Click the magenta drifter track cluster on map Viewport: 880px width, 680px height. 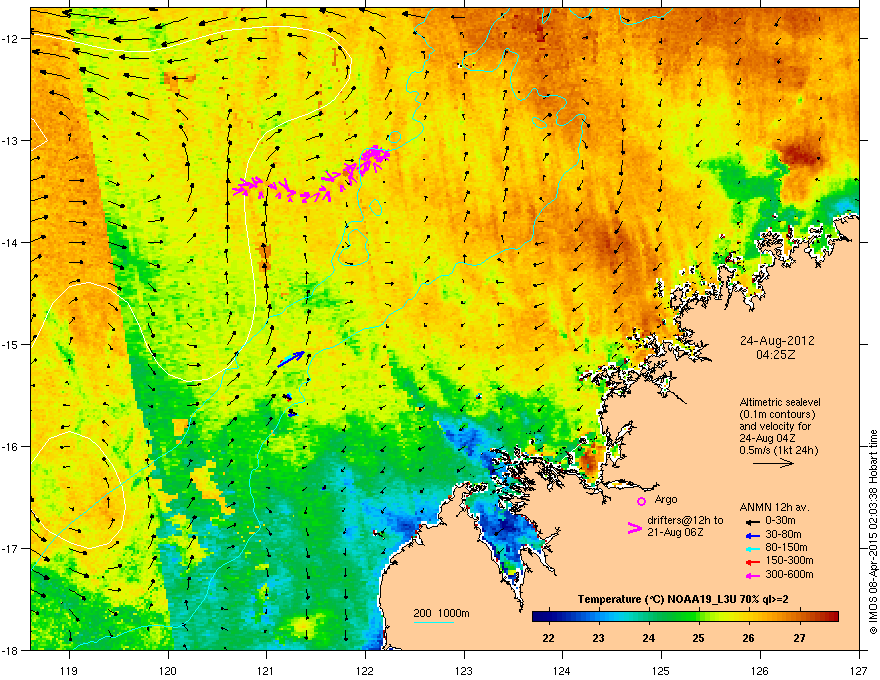[312, 174]
